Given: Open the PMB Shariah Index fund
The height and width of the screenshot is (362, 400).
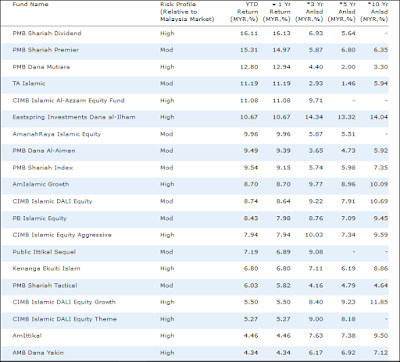Looking at the screenshot, I should click(43, 168).
